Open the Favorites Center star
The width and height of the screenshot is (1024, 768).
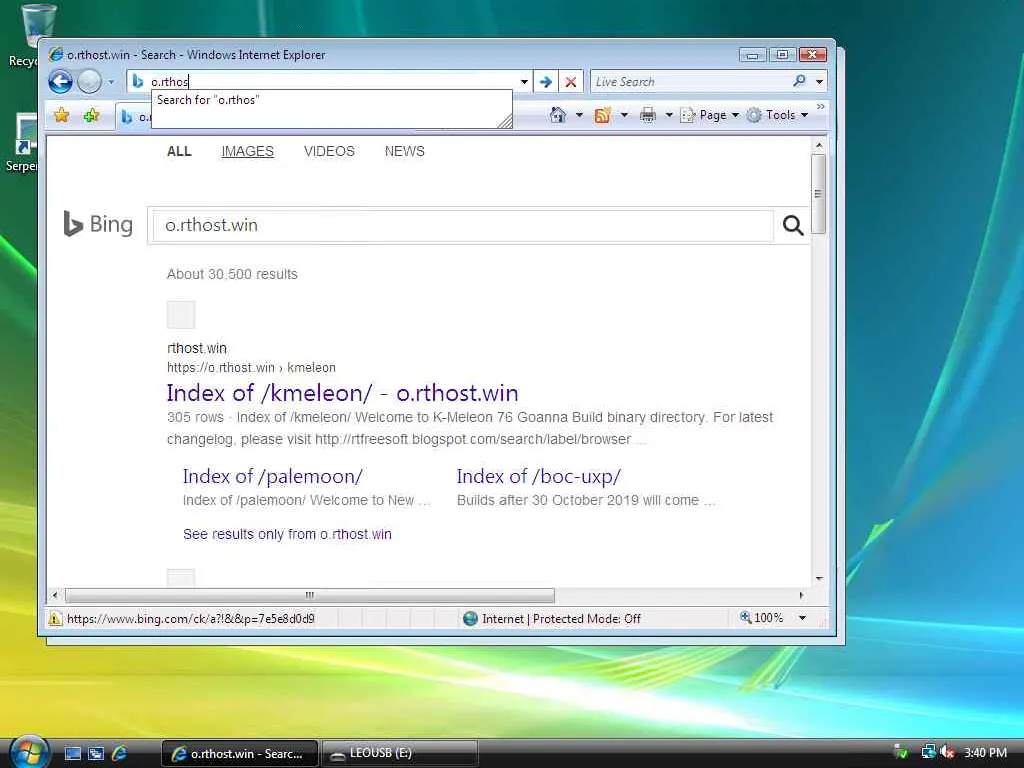(x=61, y=116)
